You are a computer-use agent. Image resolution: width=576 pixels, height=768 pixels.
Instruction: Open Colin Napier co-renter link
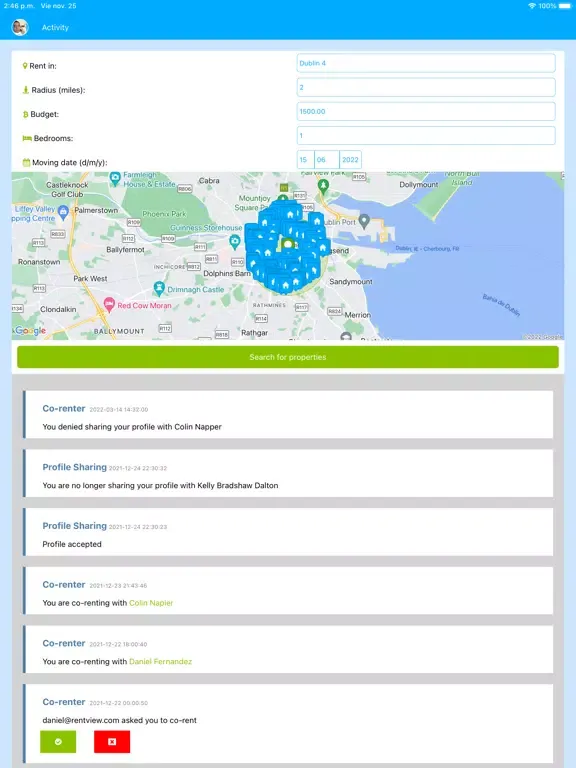(151, 603)
